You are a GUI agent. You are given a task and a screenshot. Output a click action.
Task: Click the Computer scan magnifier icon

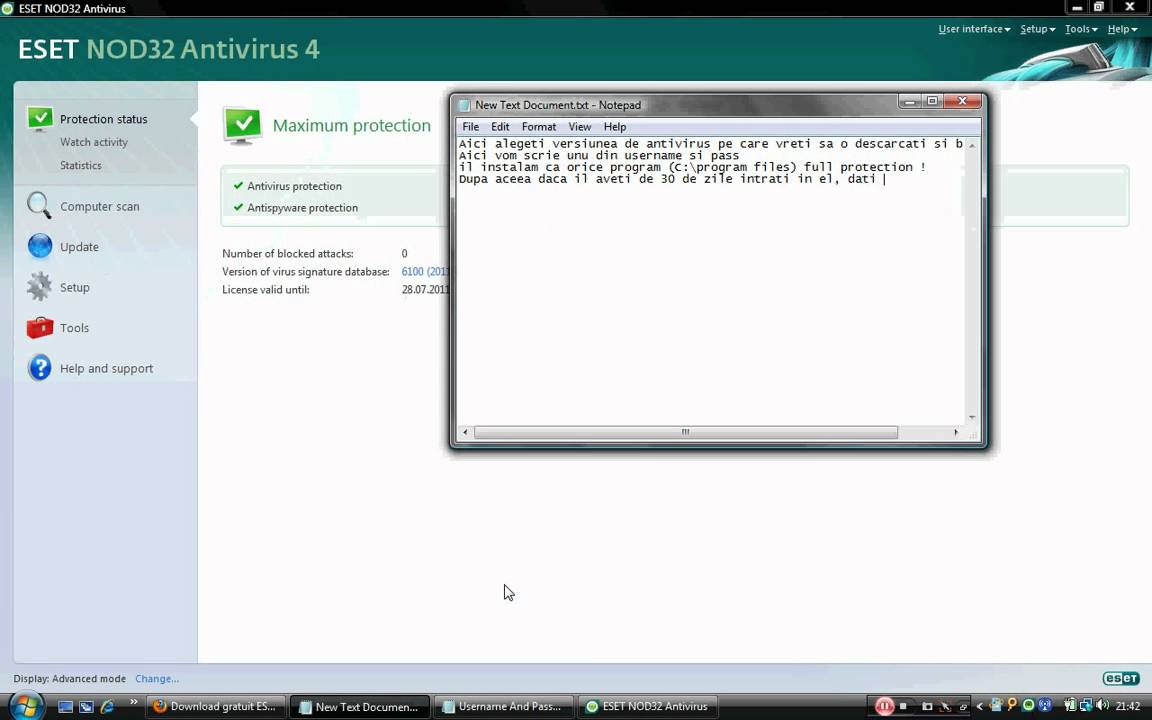pos(39,206)
